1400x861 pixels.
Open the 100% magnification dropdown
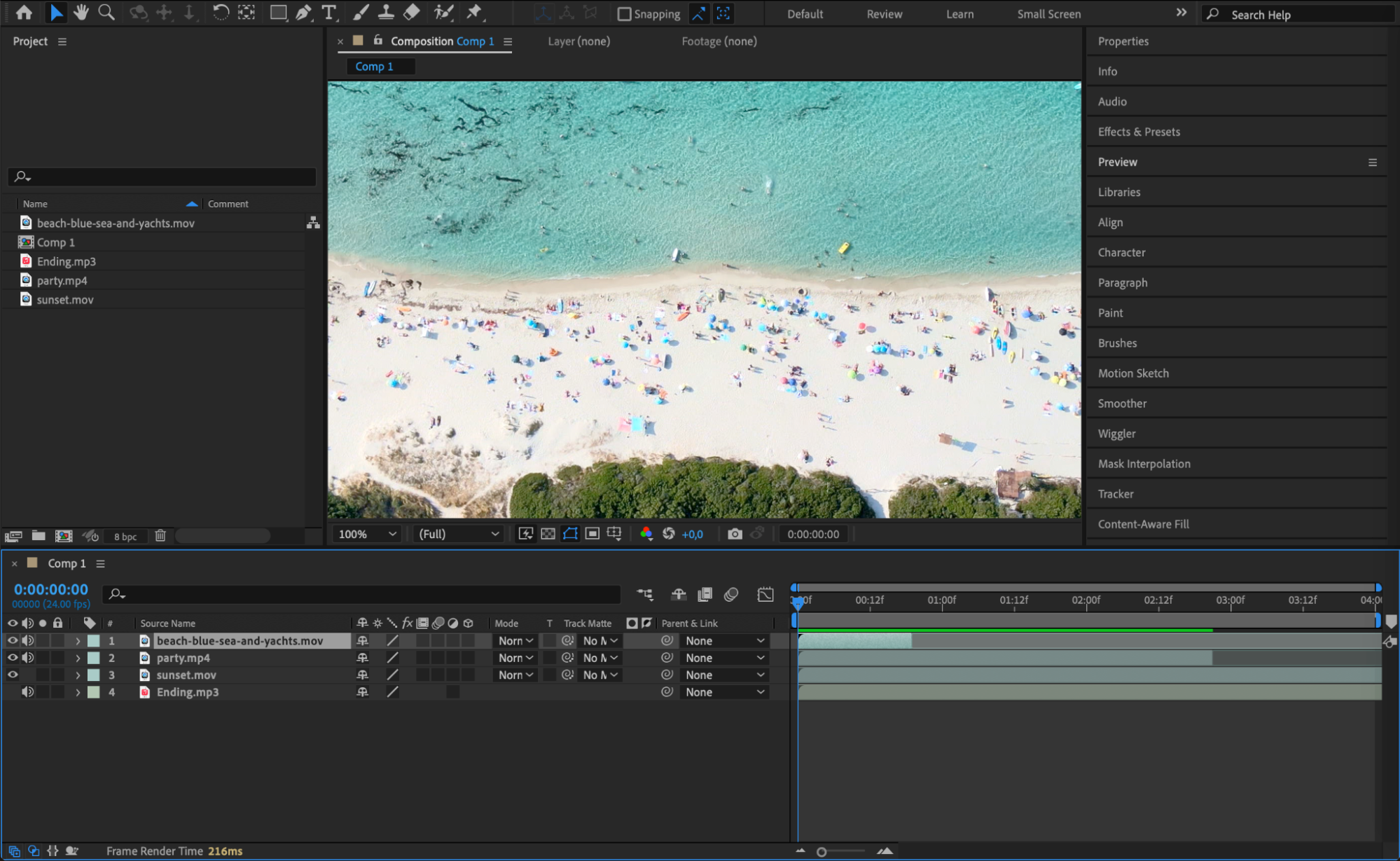[x=367, y=534]
